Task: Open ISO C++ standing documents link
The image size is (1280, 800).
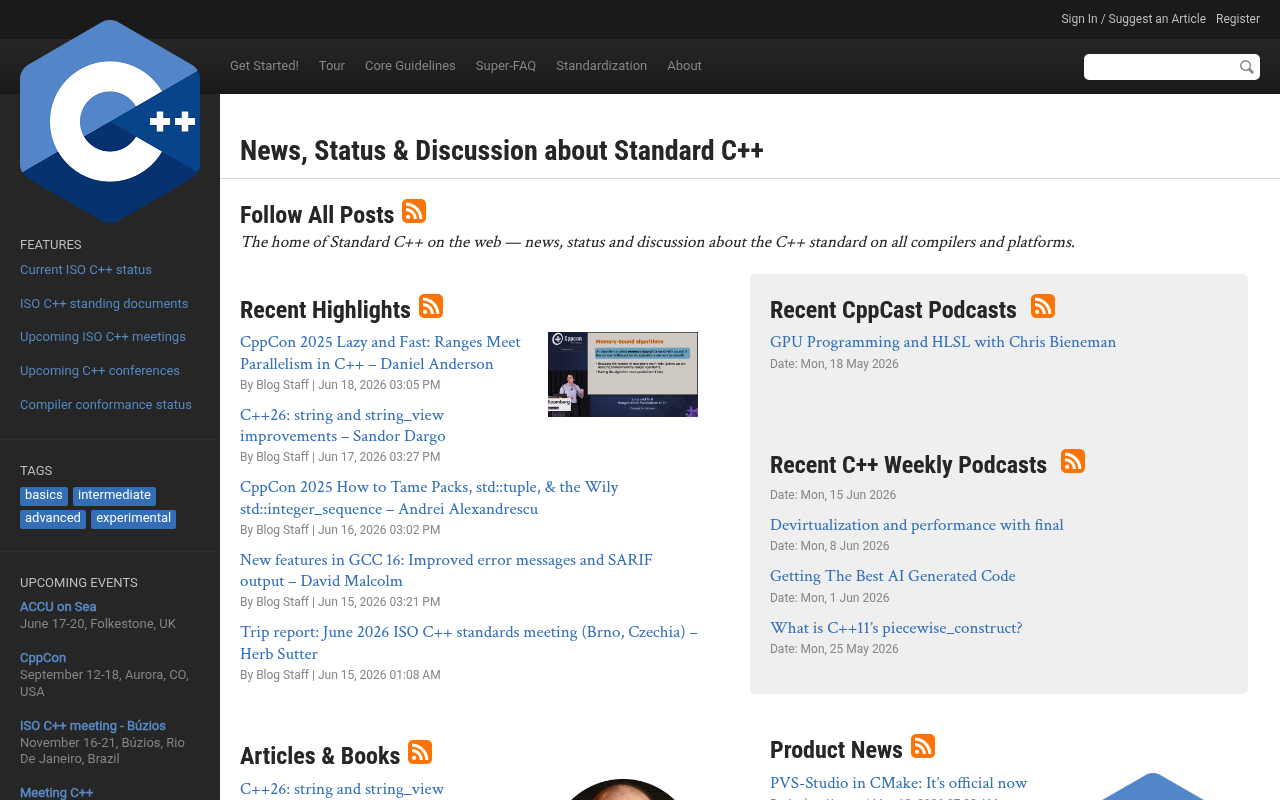Action: [104, 304]
